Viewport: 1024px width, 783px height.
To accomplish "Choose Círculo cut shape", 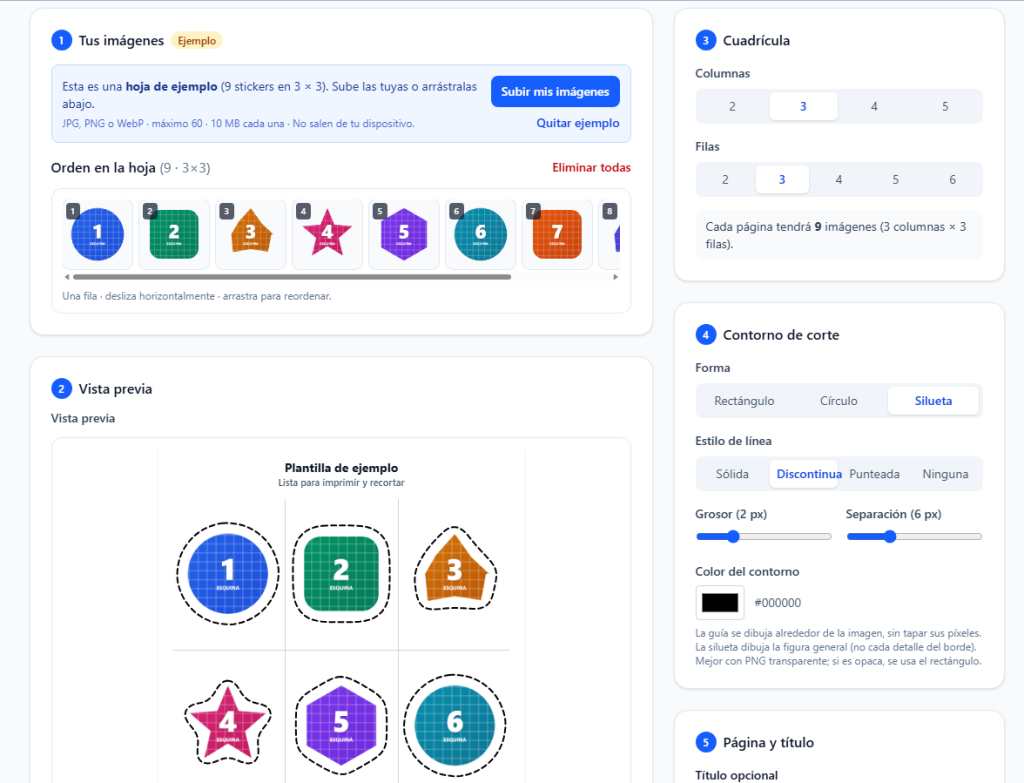I will point(839,401).
